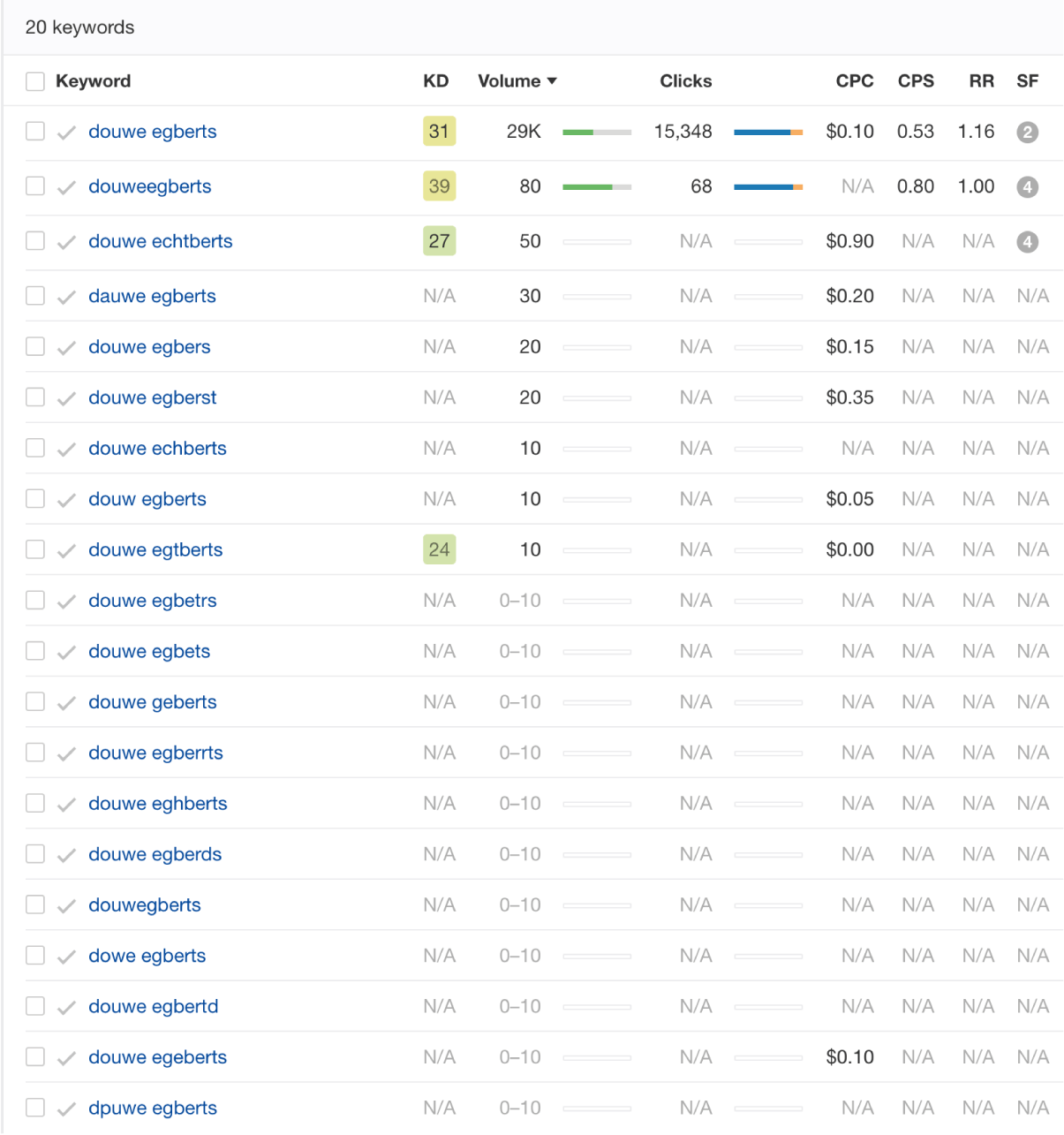The width and height of the screenshot is (1064, 1135).
Task: Open SERP features badge for douwe egberts
Action: pyautogui.click(x=1027, y=132)
